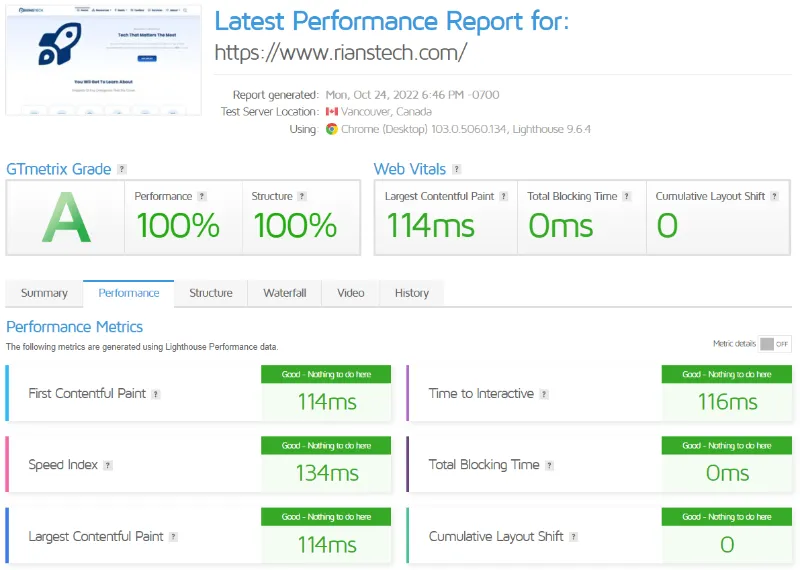Image resolution: width=800 pixels, height=570 pixels.
Task: Open the Summary tab
Action: [x=44, y=293]
